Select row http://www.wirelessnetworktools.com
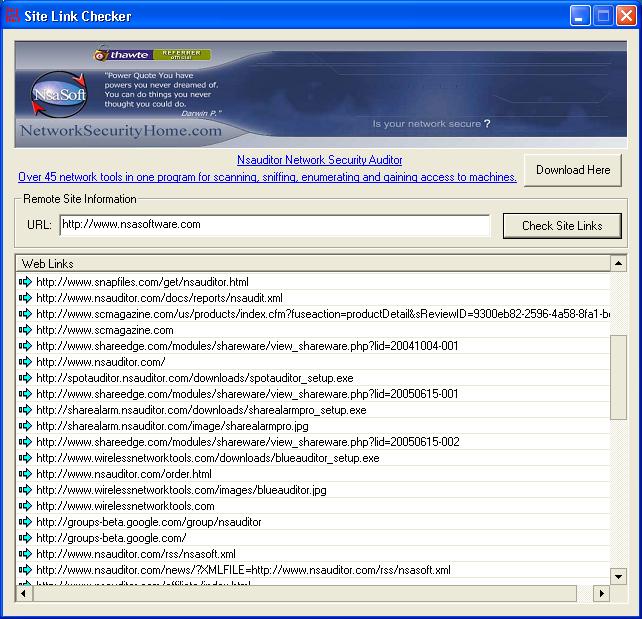Image resolution: width=642 pixels, height=619 pixels. tap(313, 506)
